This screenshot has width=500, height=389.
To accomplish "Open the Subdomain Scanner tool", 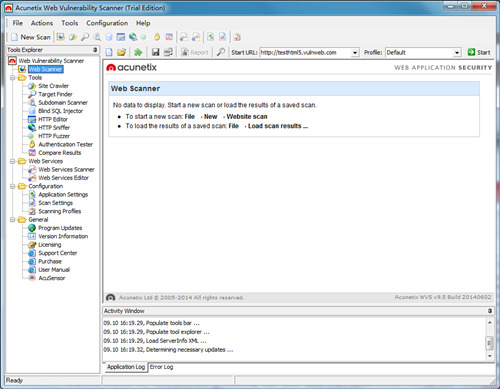I will (63, 103).
